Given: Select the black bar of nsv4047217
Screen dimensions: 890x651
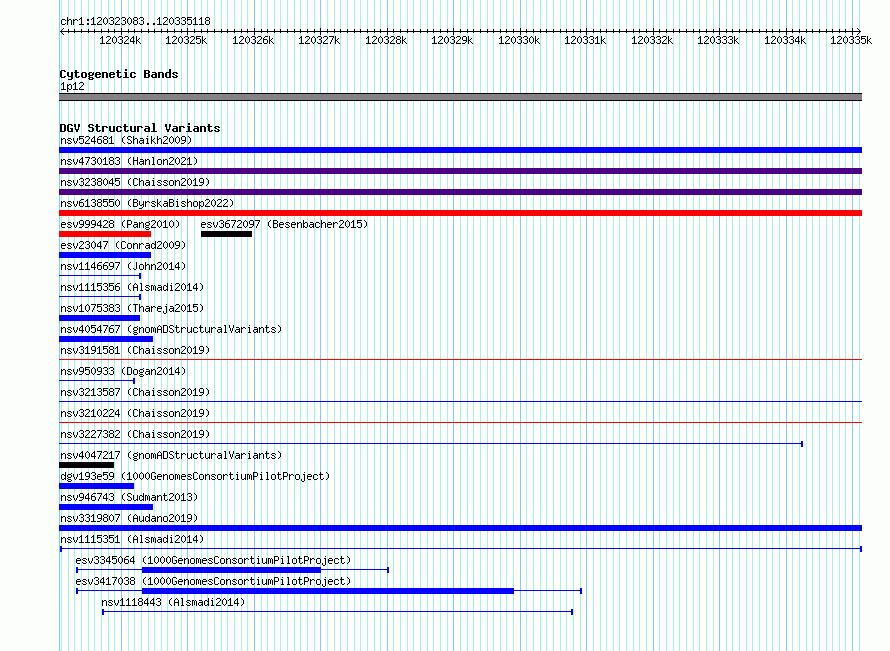Looking at the screenshot, I should click(x=86, y=465).
